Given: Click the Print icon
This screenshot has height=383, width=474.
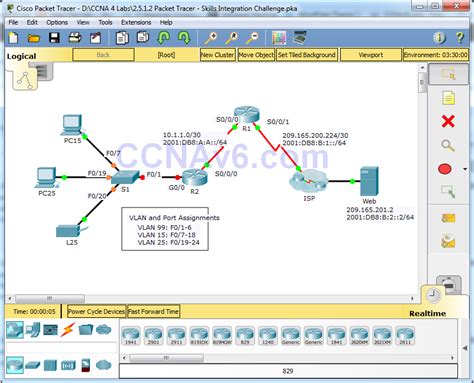Looking at the screenshot, I should pos(75,38).
